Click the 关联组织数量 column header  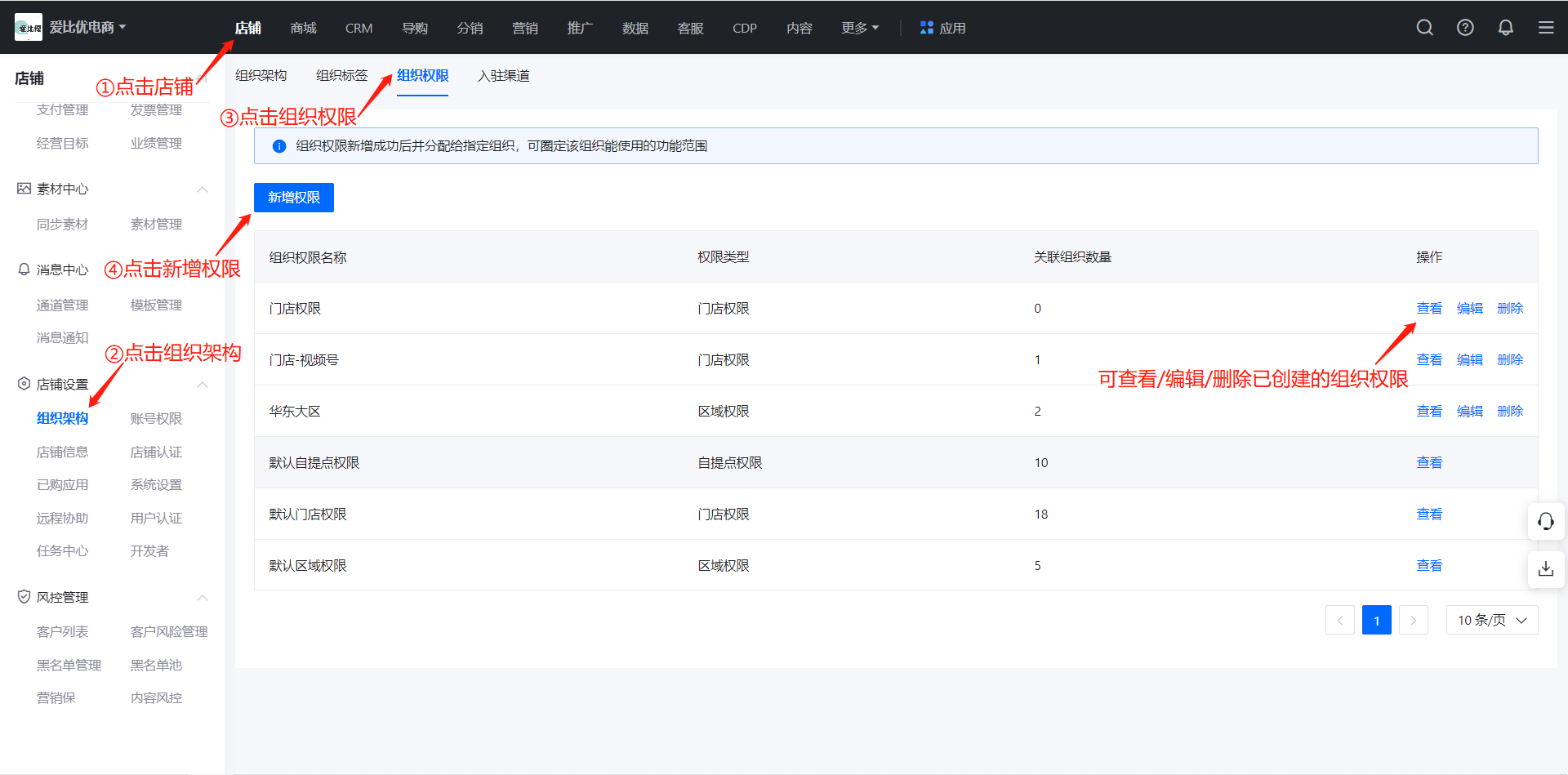1072,256
